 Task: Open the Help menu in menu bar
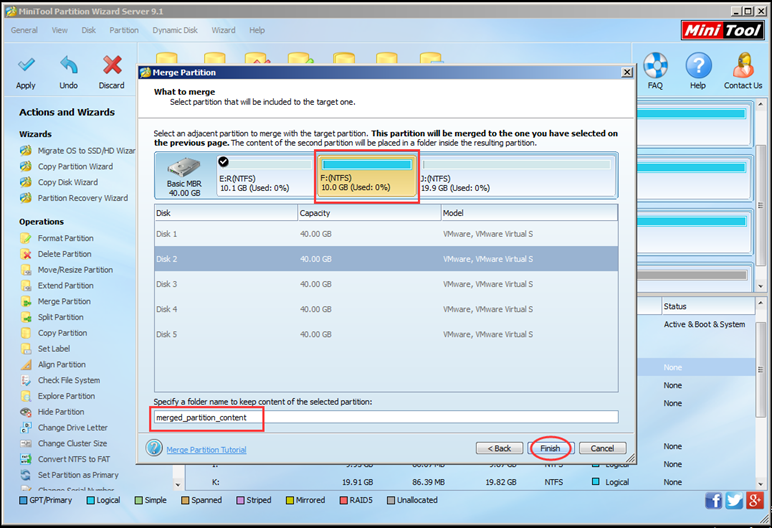coord(257,30)
